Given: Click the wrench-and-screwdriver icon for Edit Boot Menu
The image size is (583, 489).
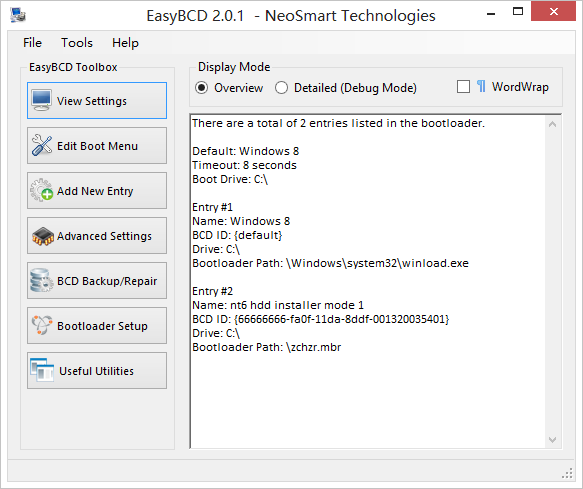Looking at the screenshot, I should click(x=42, y=145).
